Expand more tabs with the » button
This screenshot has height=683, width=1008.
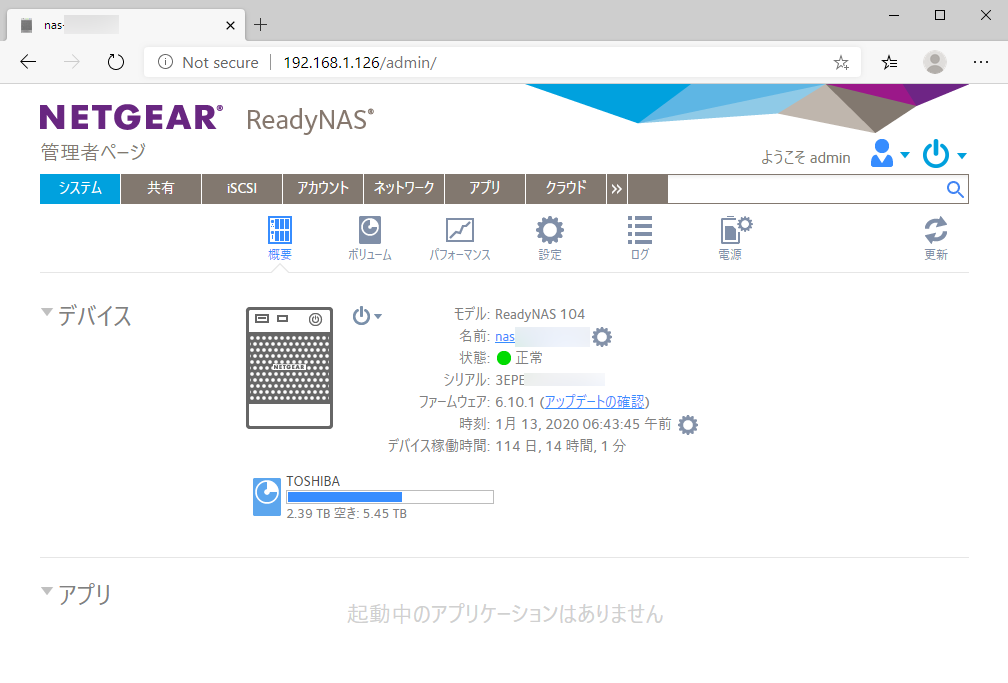(616, 189)
